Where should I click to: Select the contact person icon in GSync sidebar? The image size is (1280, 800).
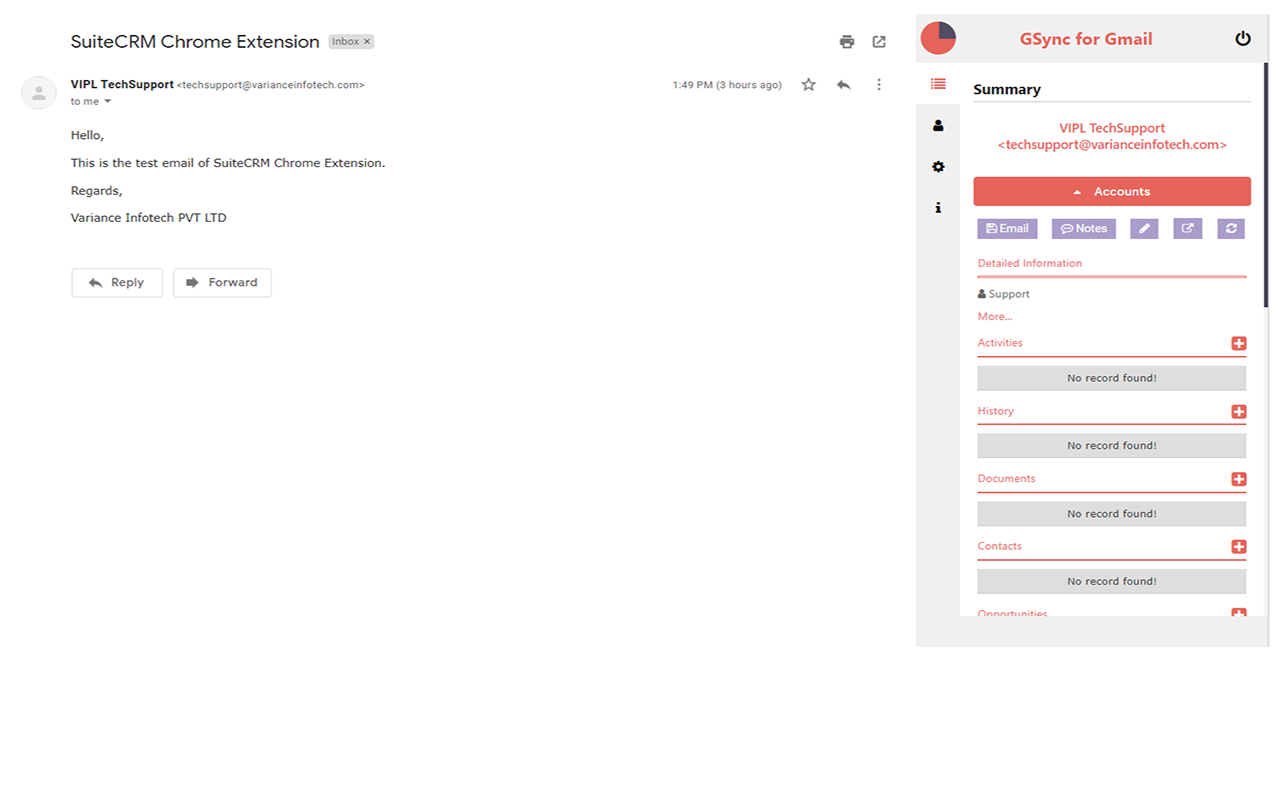[938, 125]
